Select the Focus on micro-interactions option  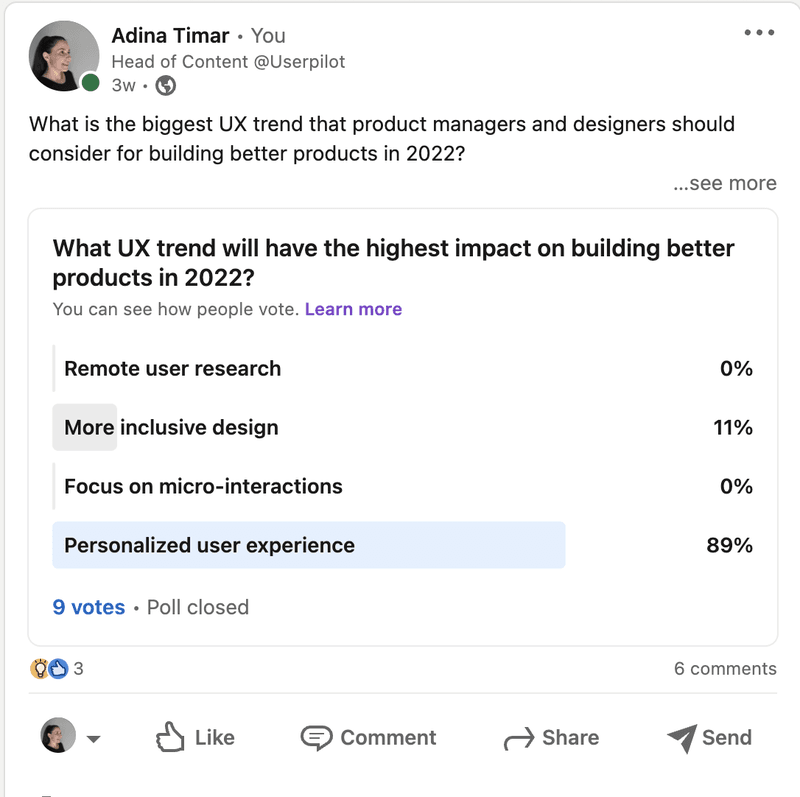203,486
